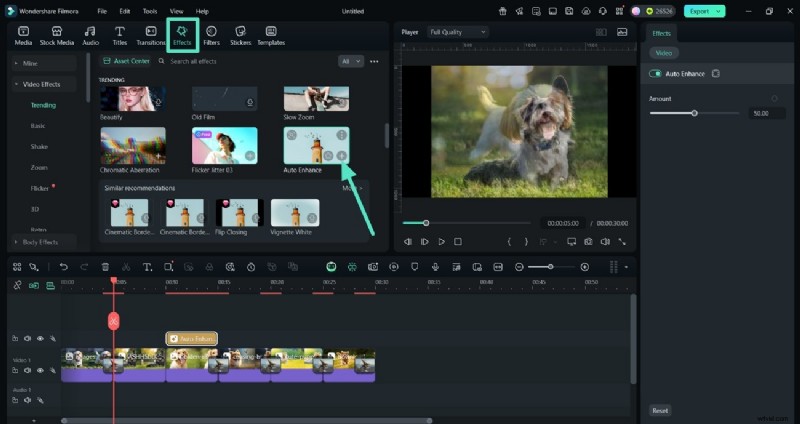
Task: Click the Delete trash icon in timeline toolbar
Action: [x=105, y=267]
